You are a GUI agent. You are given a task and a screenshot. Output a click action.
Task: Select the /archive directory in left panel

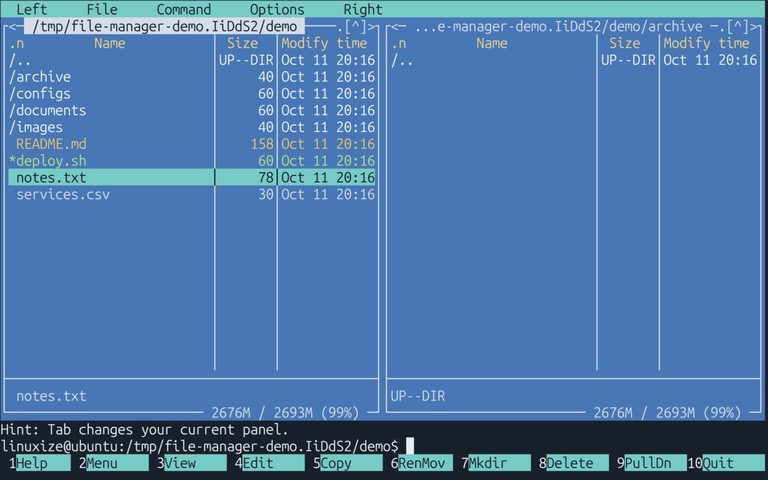[x=192, y=77]
